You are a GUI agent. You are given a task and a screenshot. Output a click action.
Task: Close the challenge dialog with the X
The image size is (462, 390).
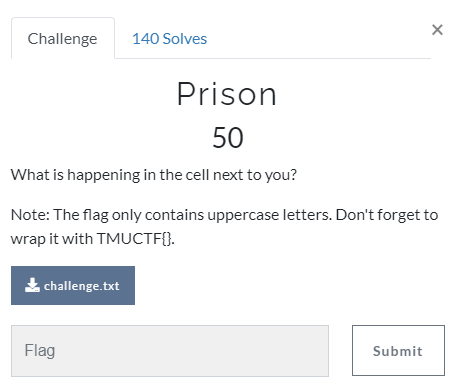coord(437,30)
